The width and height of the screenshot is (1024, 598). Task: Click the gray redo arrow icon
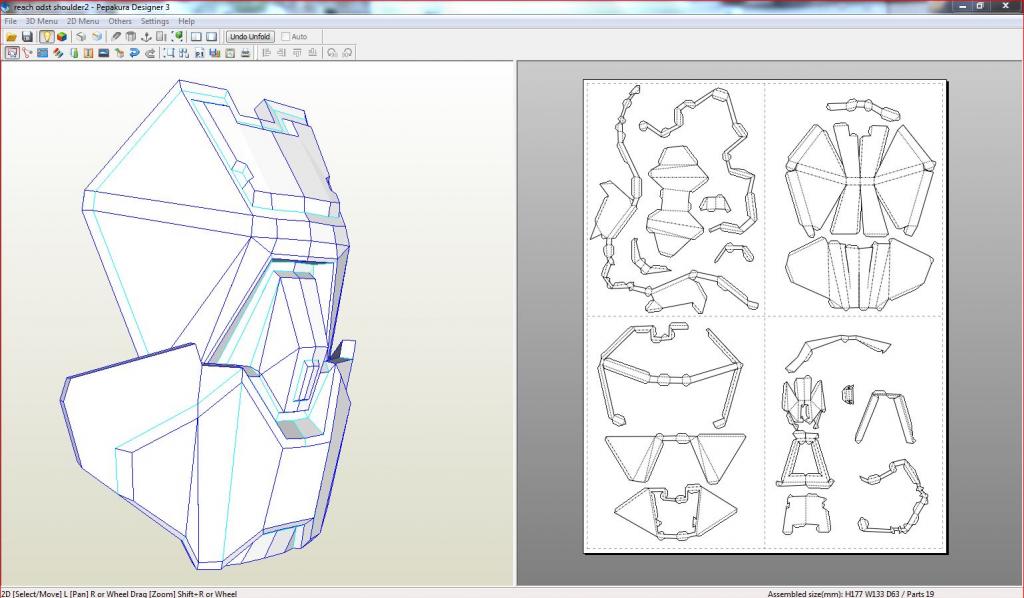point(150,53)
